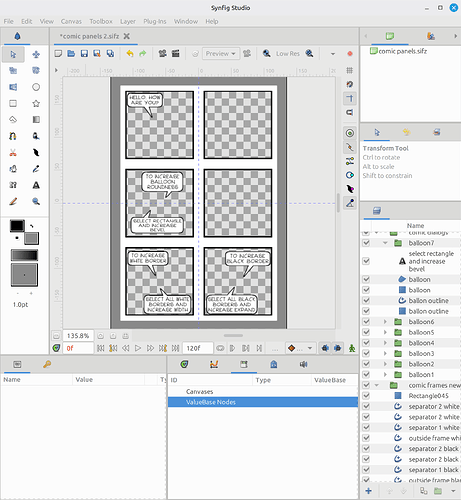Screen dimensions: 461x500
Task: Toggle visibility of balloon5 layer
Action: (366, 332)
